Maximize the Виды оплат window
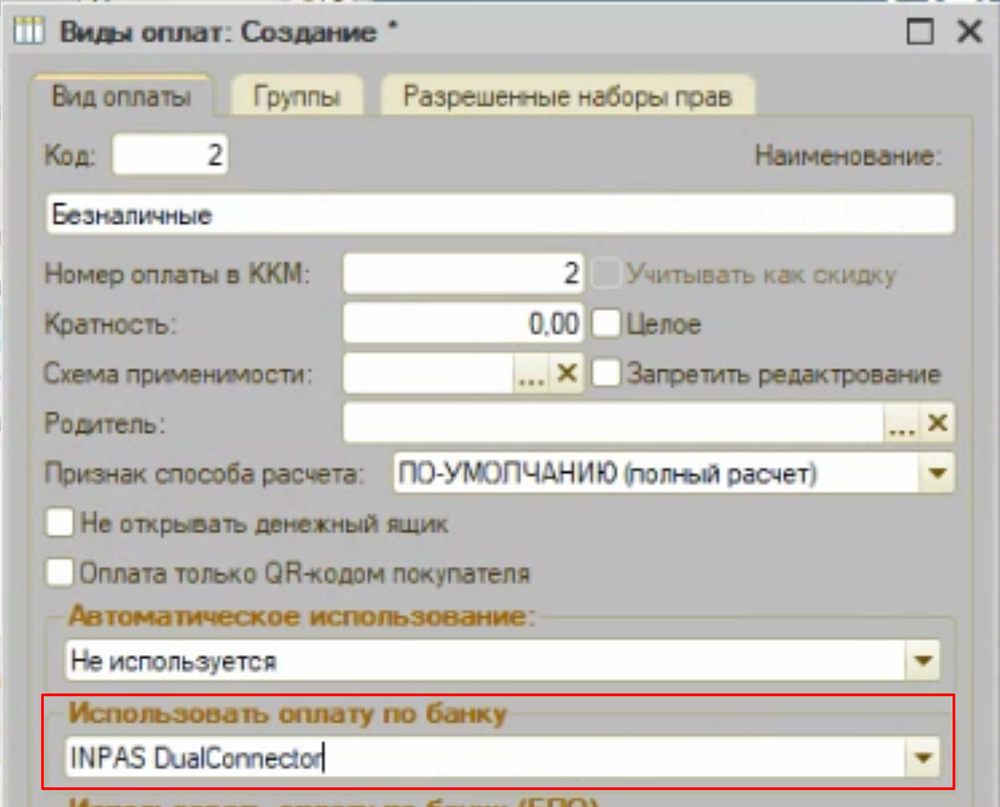 tap(920, 32)
